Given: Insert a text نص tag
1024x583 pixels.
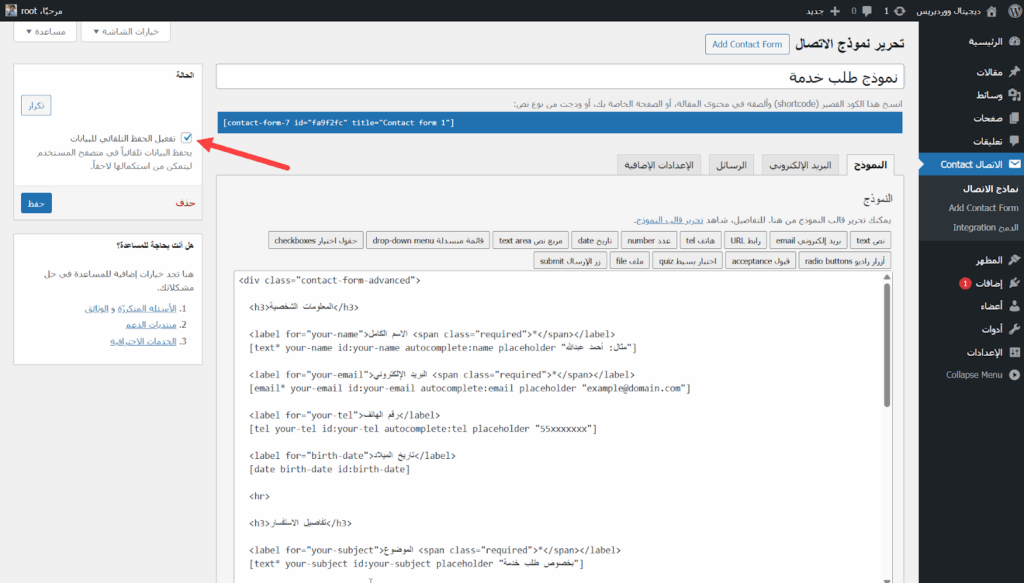Looking at the screenshot, I should coord(870,240).
